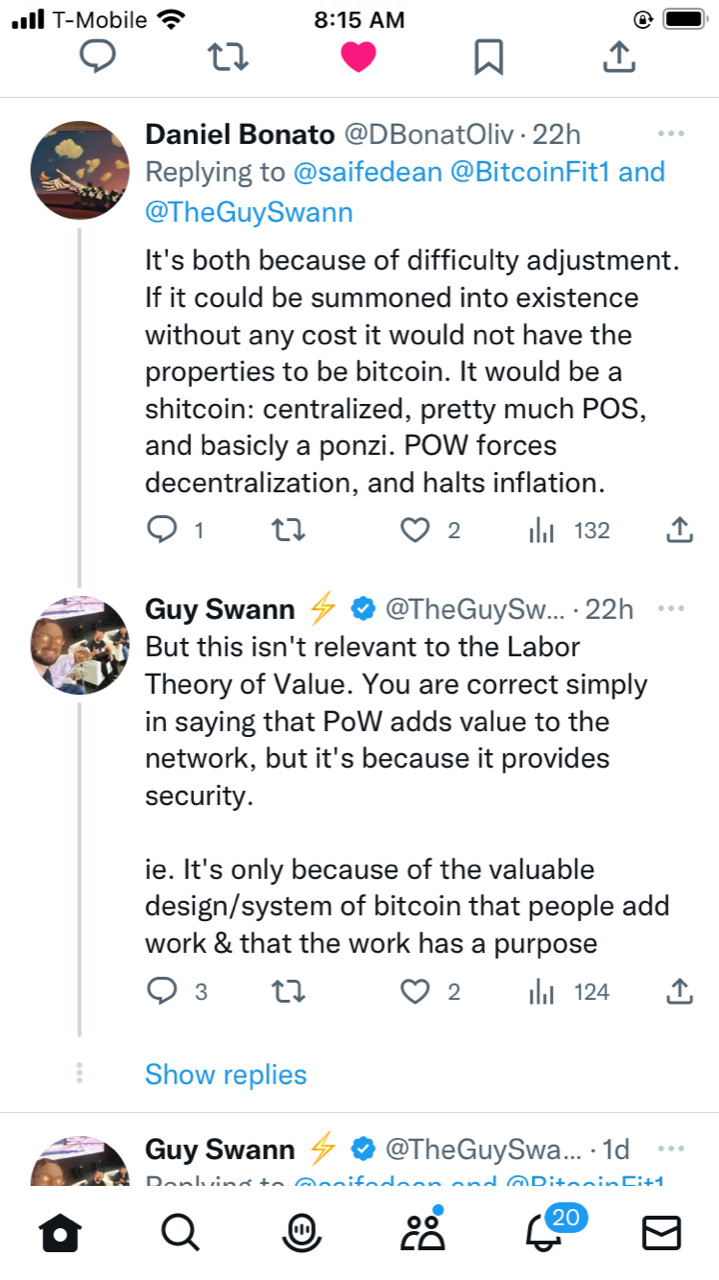Open the three-dot menu on Guy Swann's 22h tweet
Viewport: 719px width, 1280px height.
[x=670, y=609]
